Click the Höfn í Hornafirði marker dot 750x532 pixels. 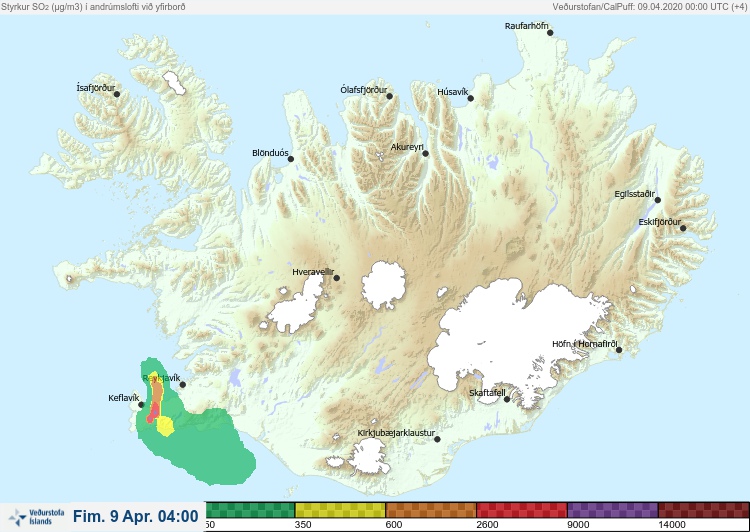pyautogui.click(x=618, y=350)
